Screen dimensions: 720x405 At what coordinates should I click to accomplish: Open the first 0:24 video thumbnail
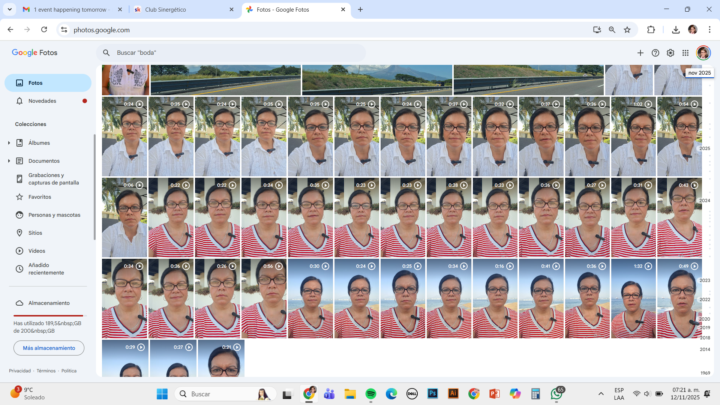coord(124,137)
